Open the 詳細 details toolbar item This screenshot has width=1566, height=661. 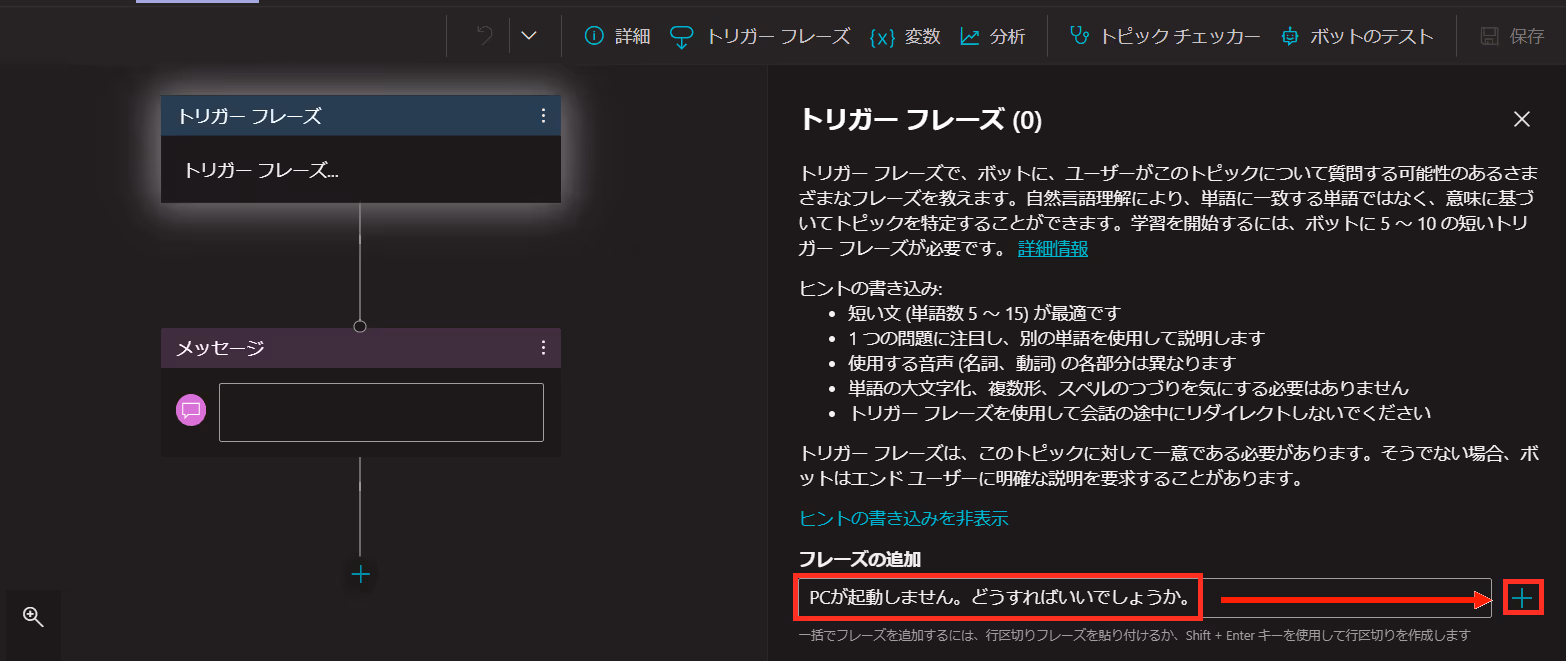617,37
